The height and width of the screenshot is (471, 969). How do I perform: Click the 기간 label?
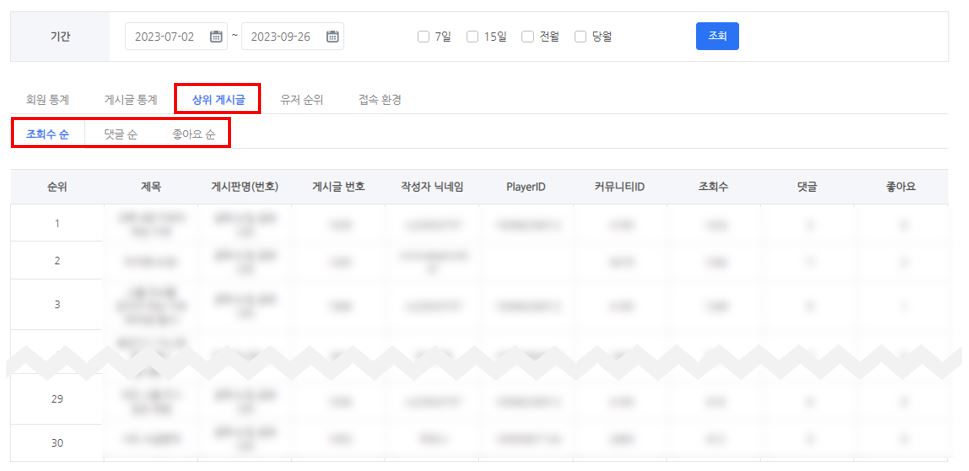(60, 36)
